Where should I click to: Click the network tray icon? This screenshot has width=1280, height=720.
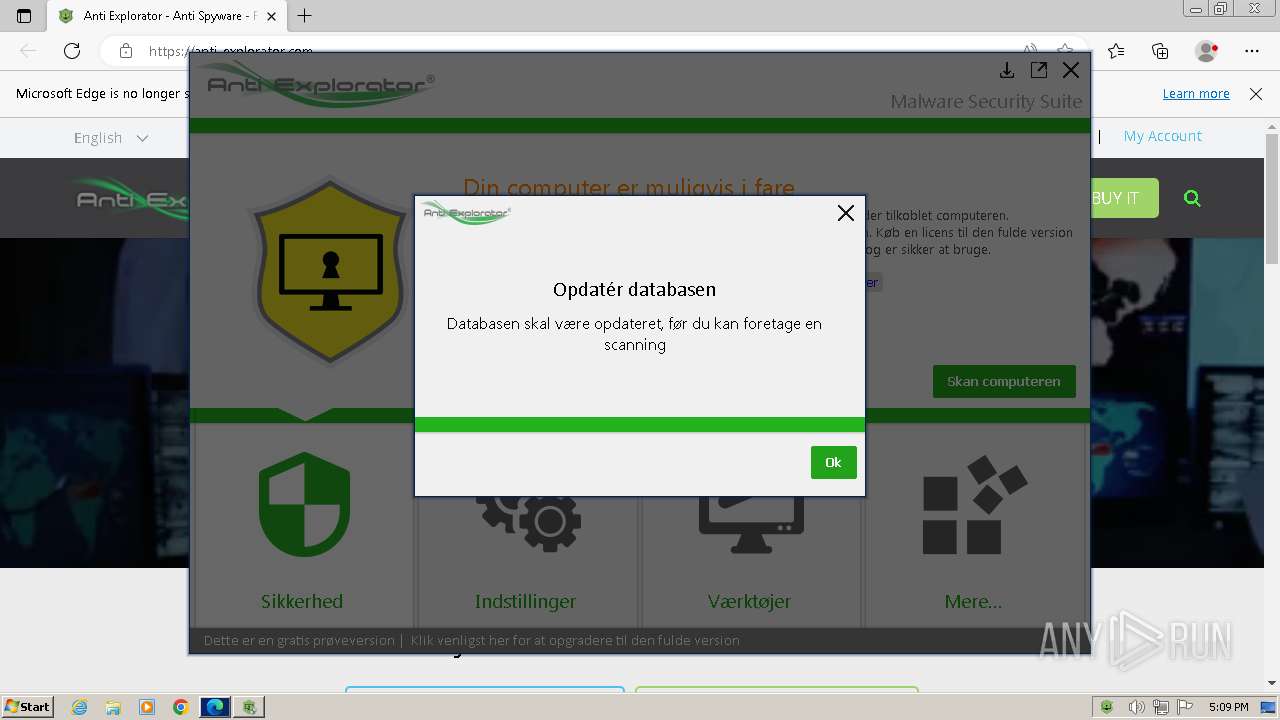coord(1161,707)
